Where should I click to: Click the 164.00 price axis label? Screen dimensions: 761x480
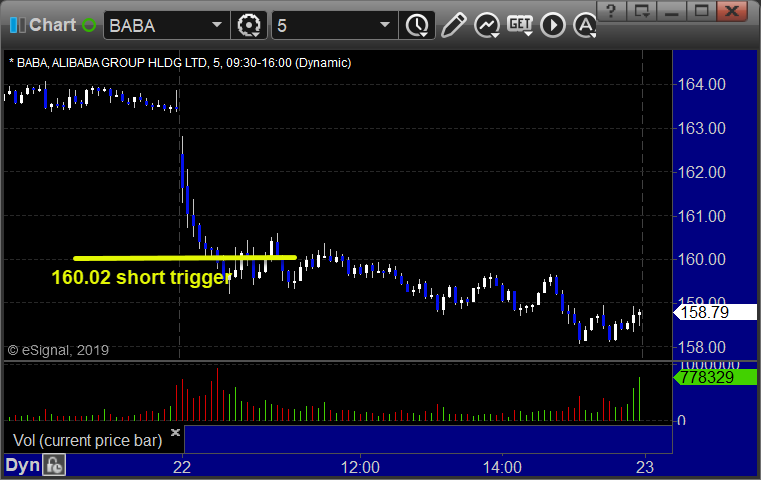701,84
